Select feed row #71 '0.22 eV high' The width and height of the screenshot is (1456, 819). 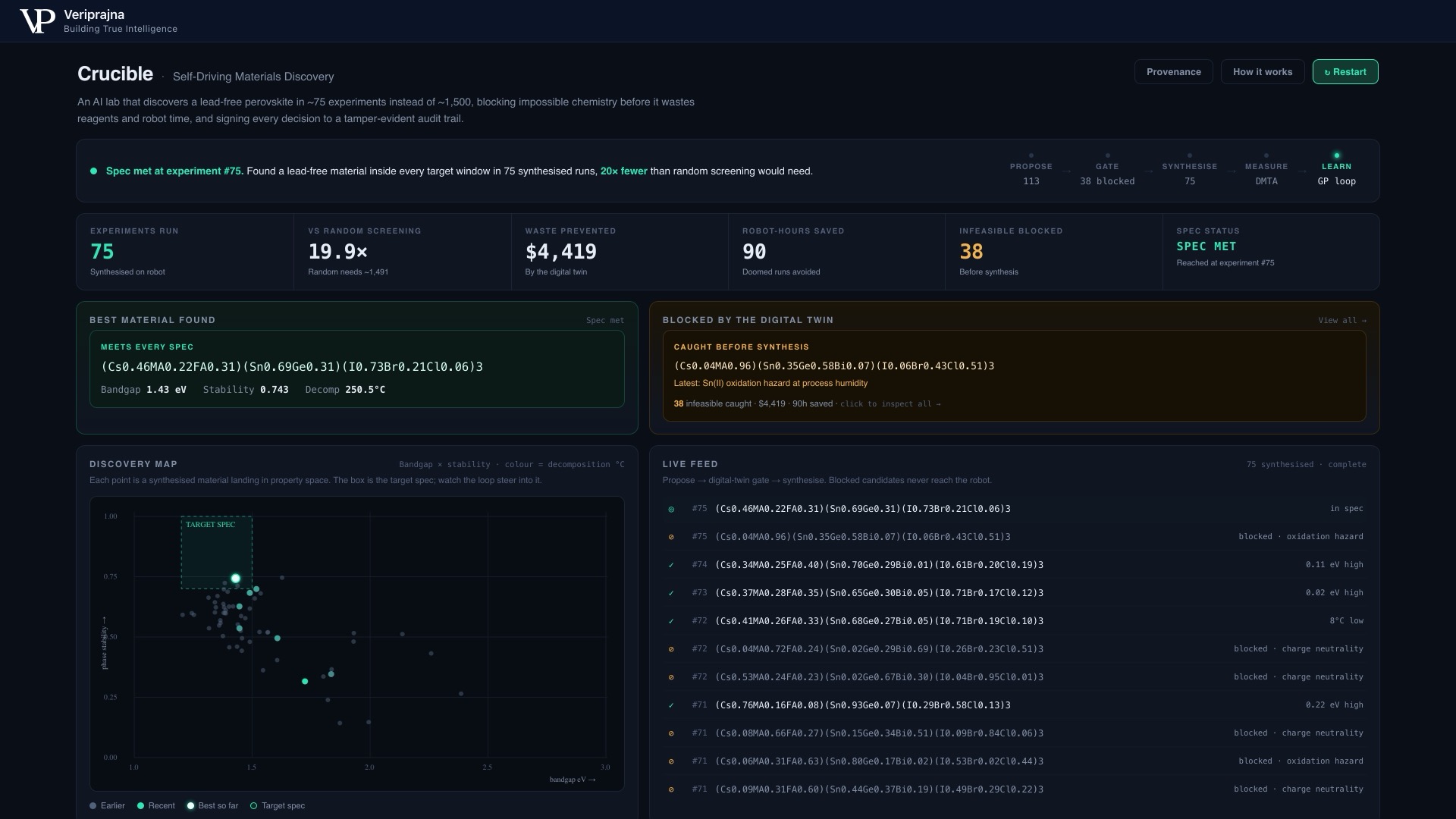(1015, 706)
